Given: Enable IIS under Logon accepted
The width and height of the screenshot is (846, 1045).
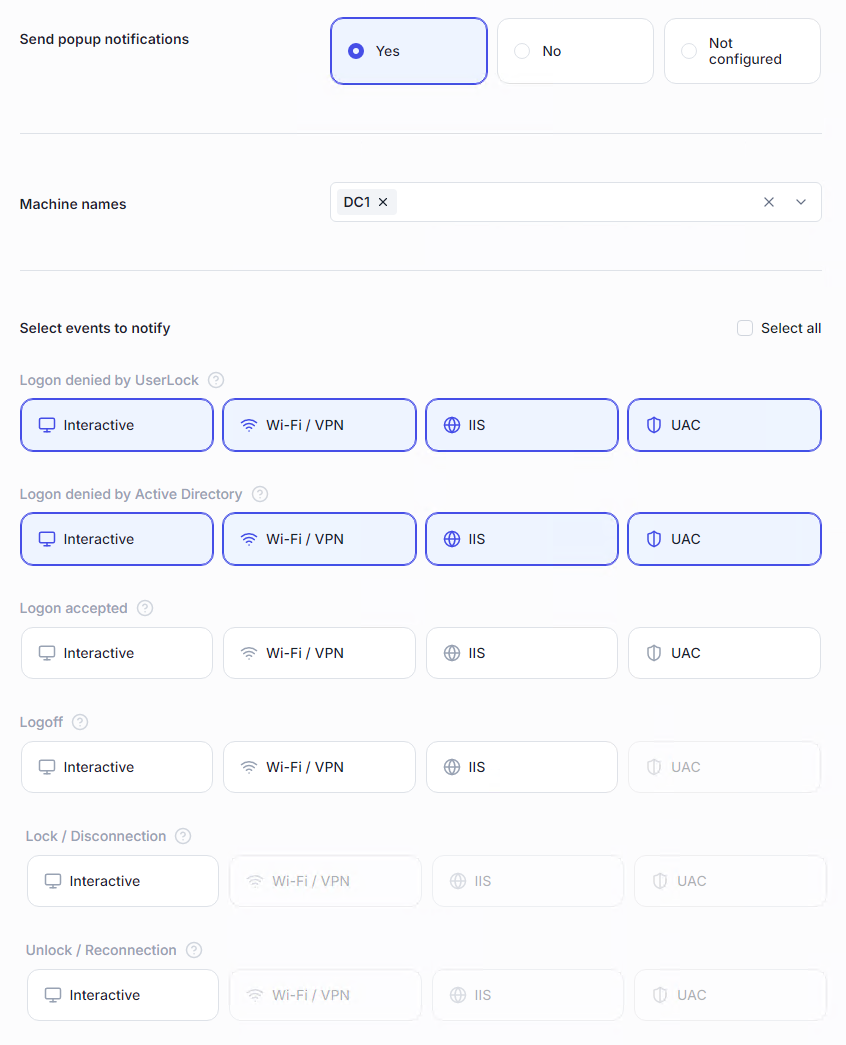Looking at the screenshot, I should point(521,653).
